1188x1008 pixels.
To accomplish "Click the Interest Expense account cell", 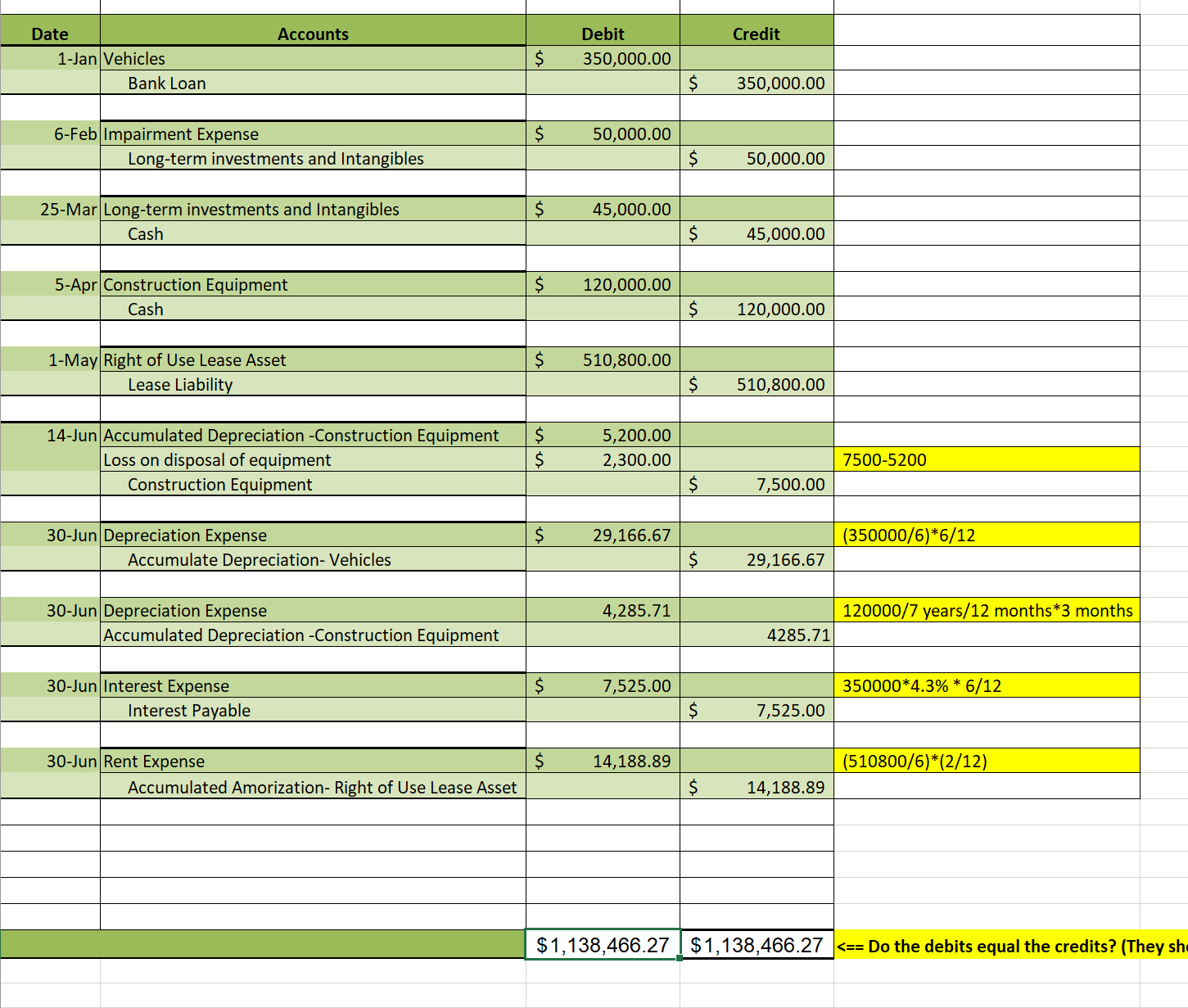I will point(313,685).
